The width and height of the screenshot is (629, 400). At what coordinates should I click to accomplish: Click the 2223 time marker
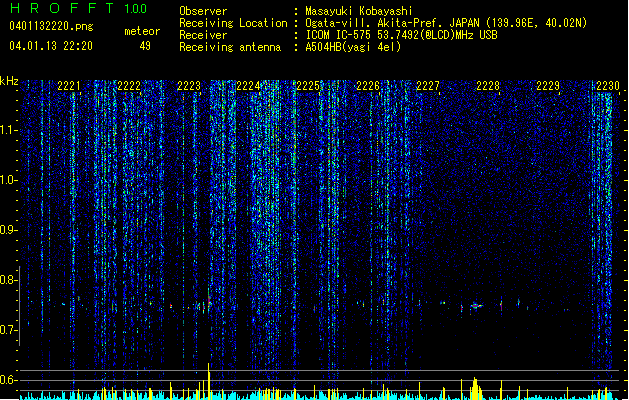(x=189, y=86)
